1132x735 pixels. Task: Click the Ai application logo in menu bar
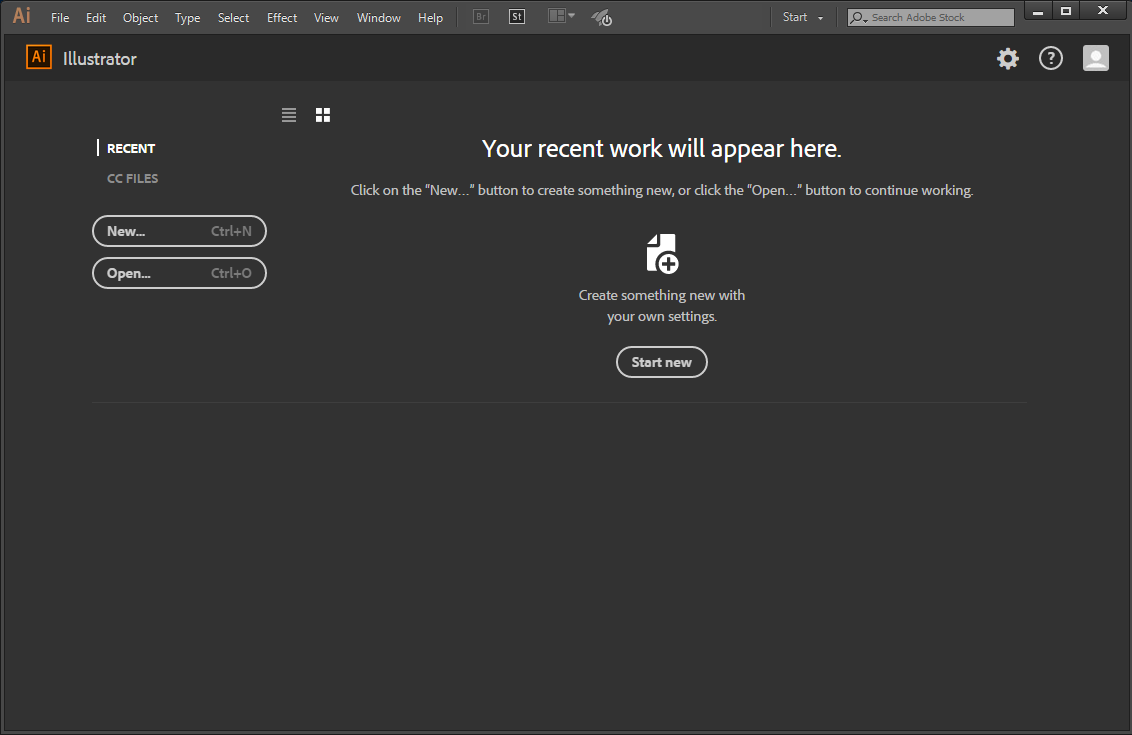[22, 16]
